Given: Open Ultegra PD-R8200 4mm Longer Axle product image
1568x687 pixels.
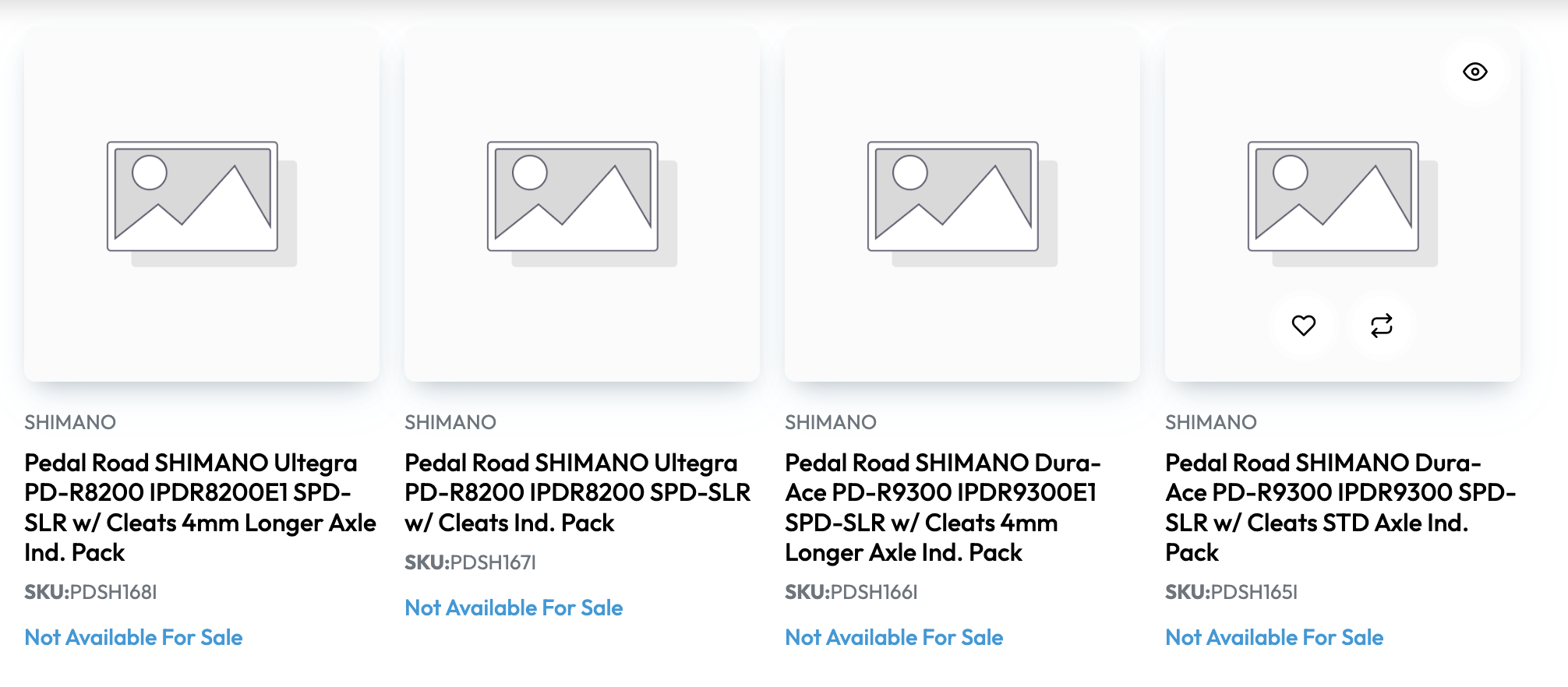Looking at the screenshot, I should click(x=202, y=203).
